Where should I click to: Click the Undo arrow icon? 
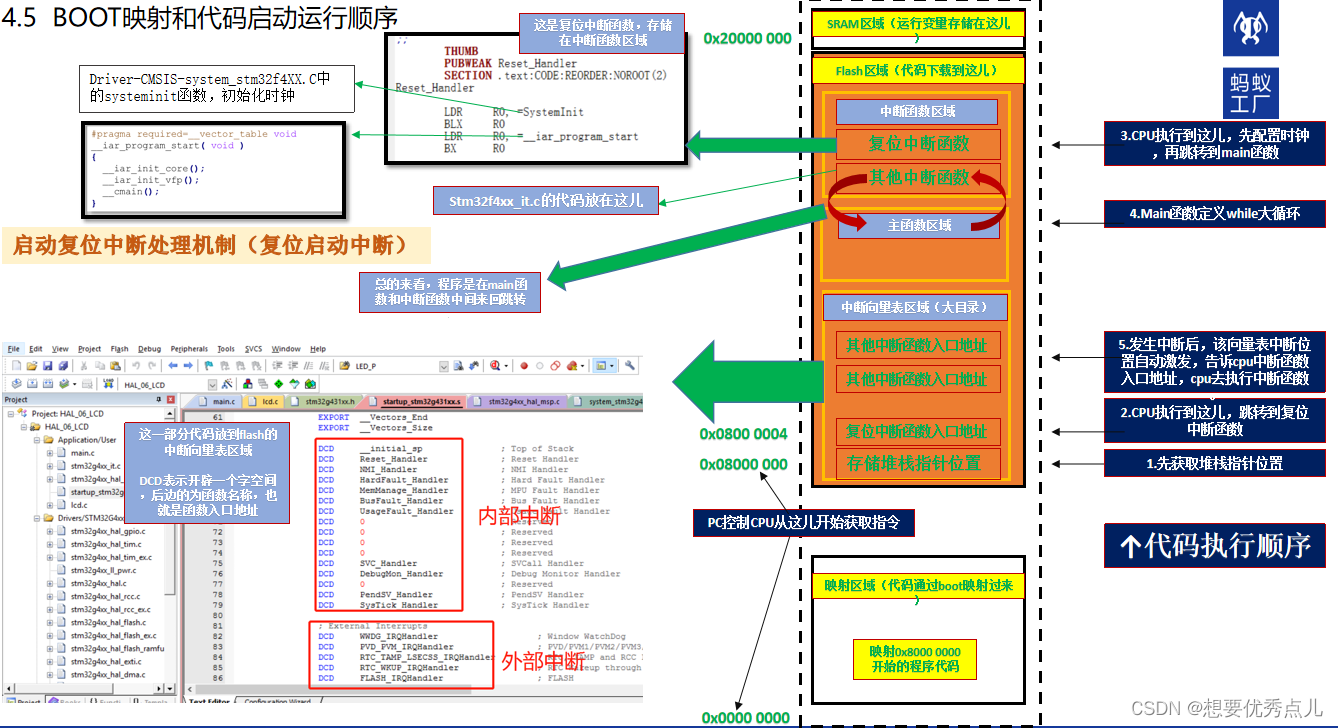(136, 365)
